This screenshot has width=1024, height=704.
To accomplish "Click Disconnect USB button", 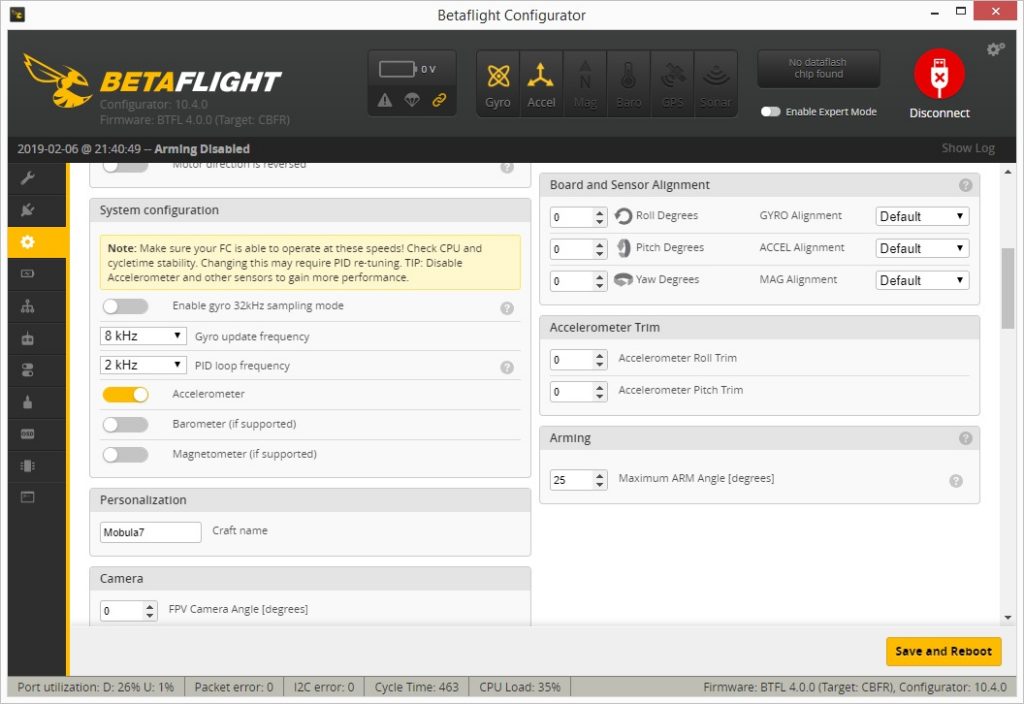I will [939, 84].
